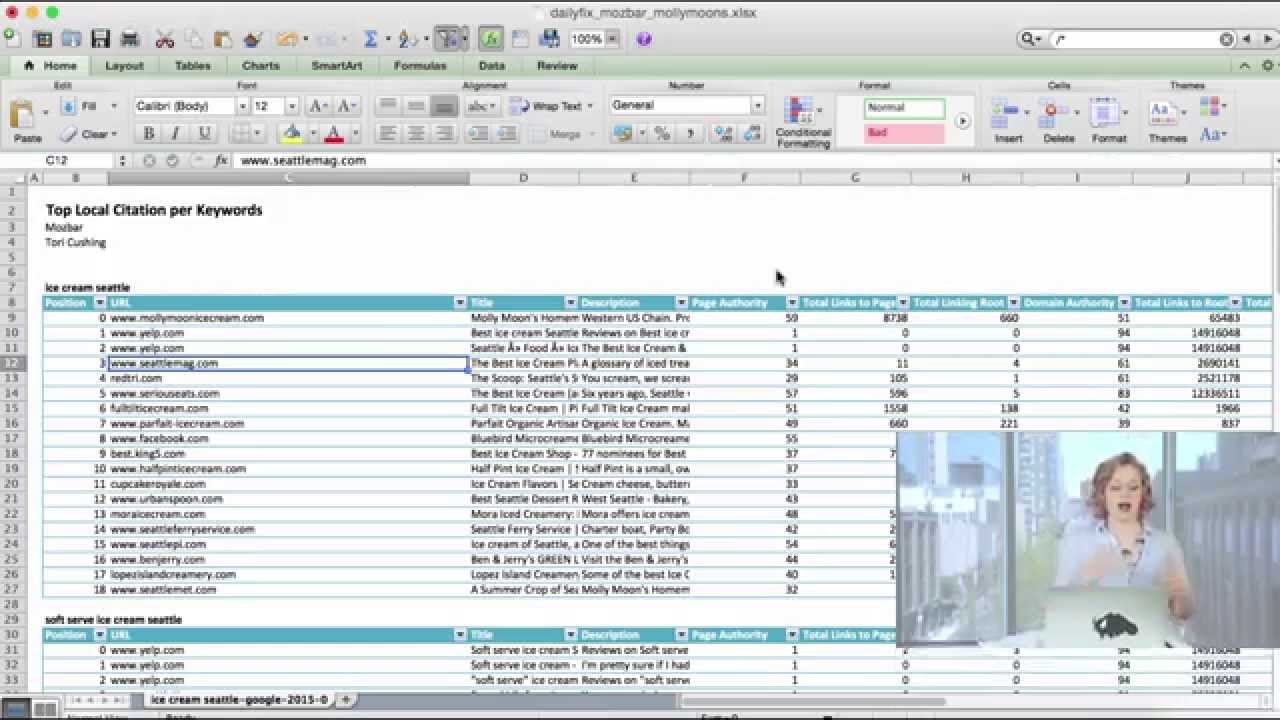Click the Save floppy disk icon
This screenshot has height=720, width=1280.
100,39
